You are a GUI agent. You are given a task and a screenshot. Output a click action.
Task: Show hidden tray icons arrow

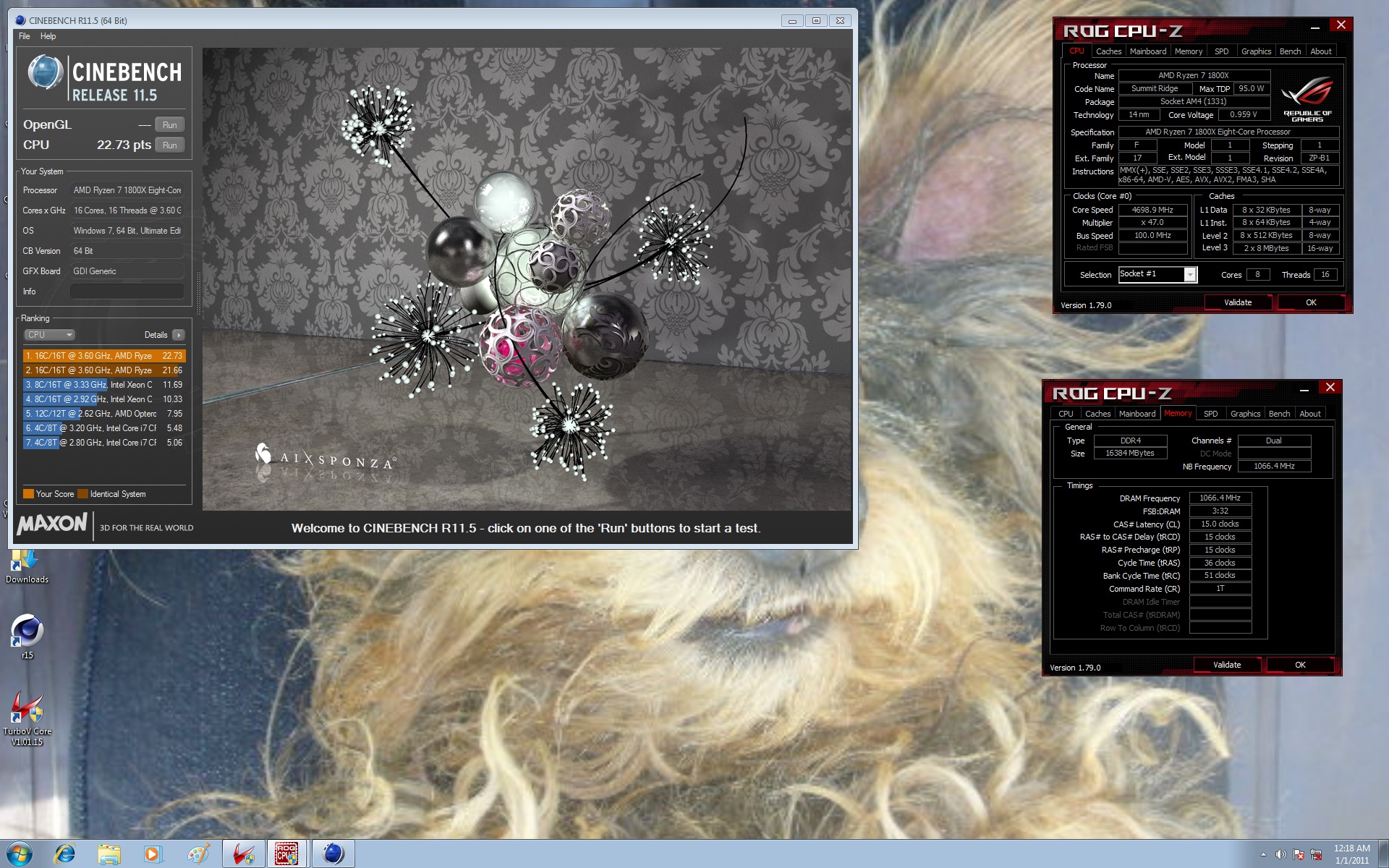pyautogui.click(x=1263, y=854)
